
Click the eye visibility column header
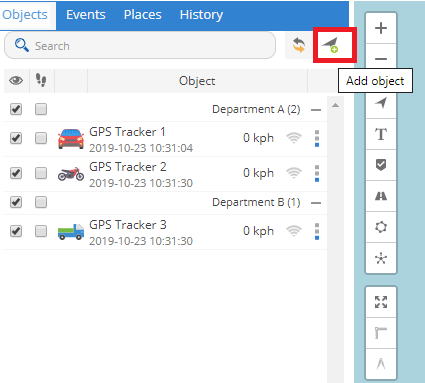click(16, 81)
